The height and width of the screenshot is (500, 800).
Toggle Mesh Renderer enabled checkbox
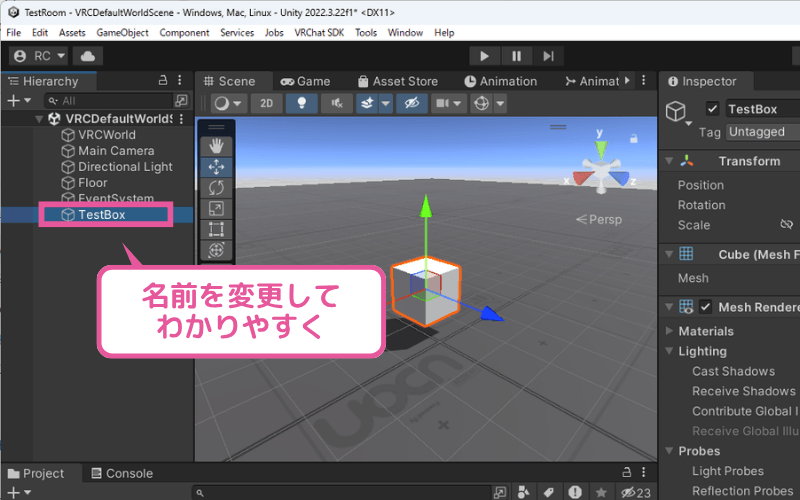pyautogui.click(x=705, y=307)
